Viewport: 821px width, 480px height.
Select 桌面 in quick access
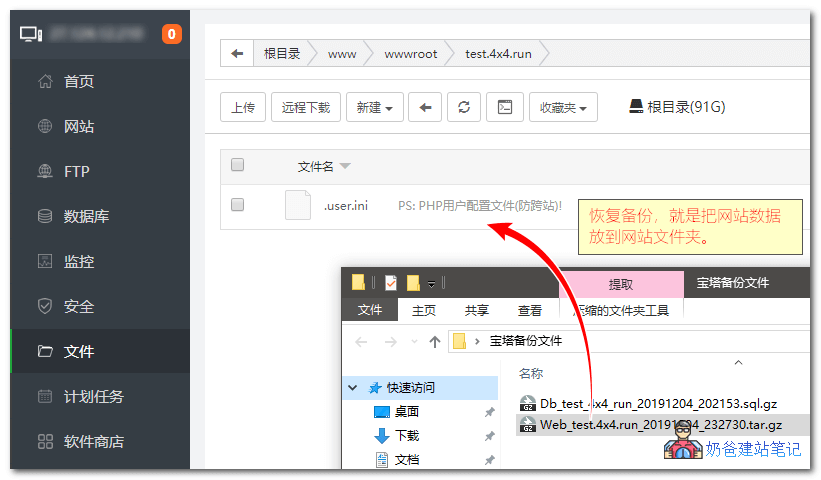coord(406,411)
